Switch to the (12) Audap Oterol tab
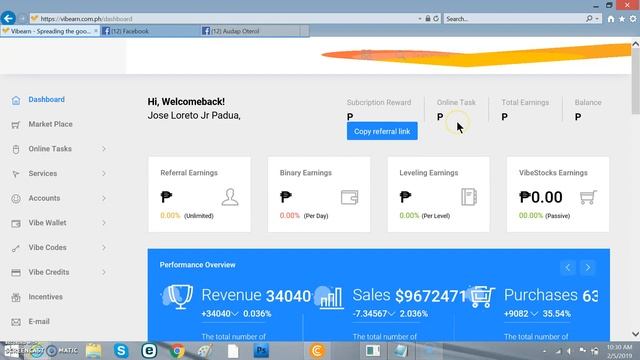640x360 pixels. click(x=250, y=31)
